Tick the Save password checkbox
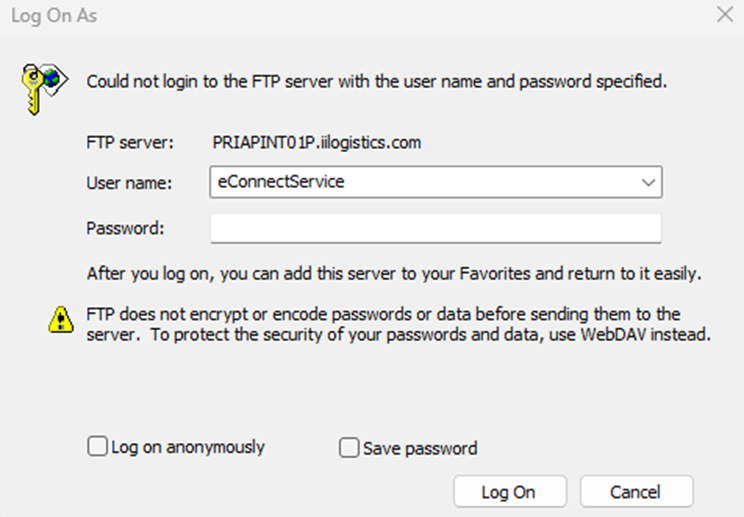 point(349,448)
